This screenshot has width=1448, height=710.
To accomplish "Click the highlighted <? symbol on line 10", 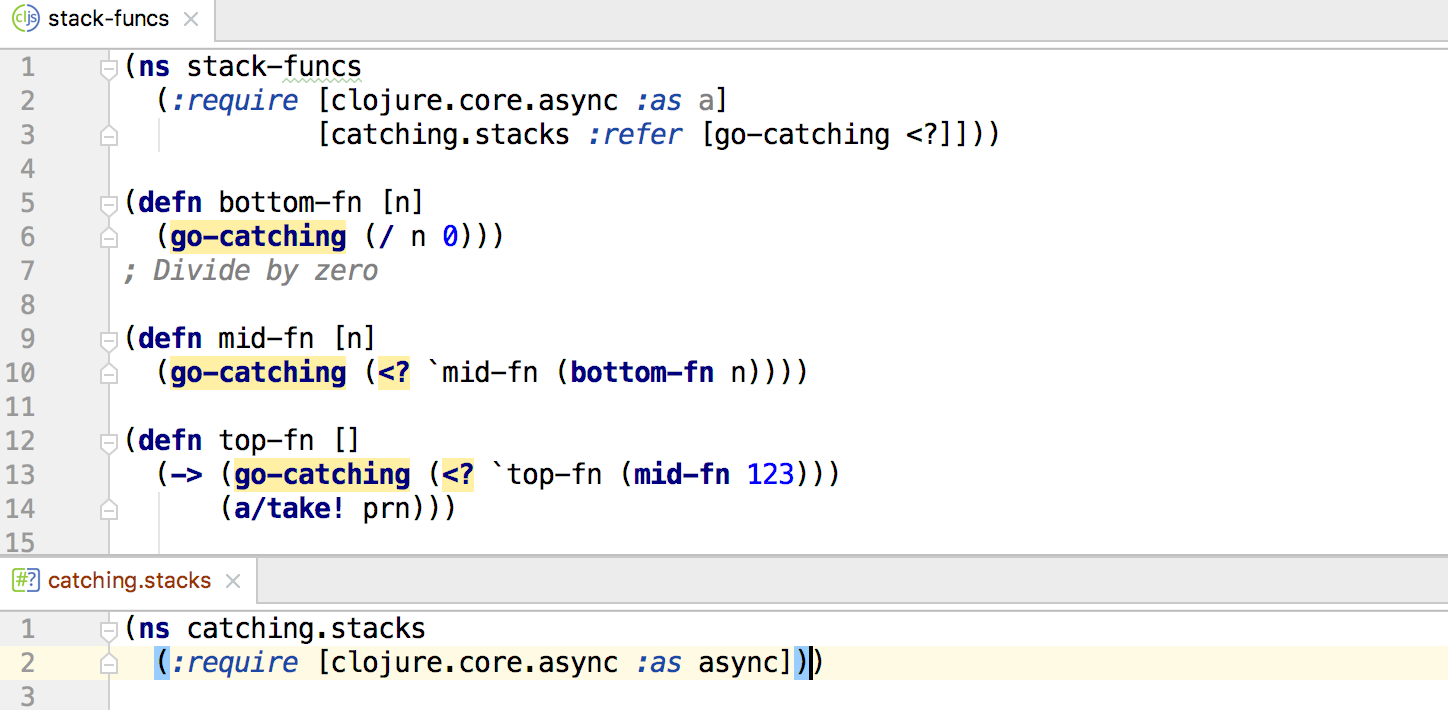I will [393, 372].
